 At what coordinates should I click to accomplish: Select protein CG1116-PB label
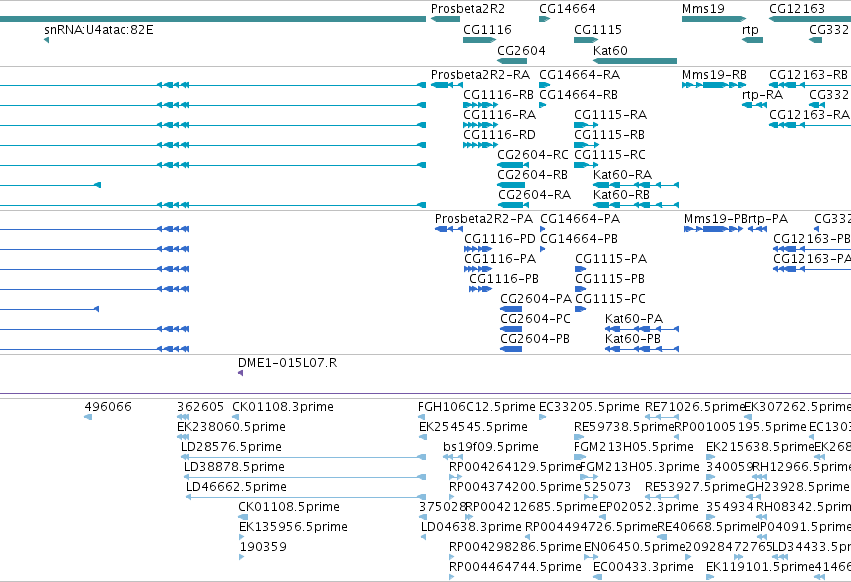click(x=504, y=279)
